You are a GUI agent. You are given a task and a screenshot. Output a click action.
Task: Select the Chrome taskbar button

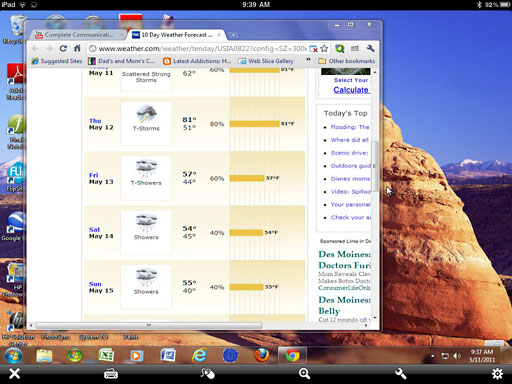coord(292,356)
